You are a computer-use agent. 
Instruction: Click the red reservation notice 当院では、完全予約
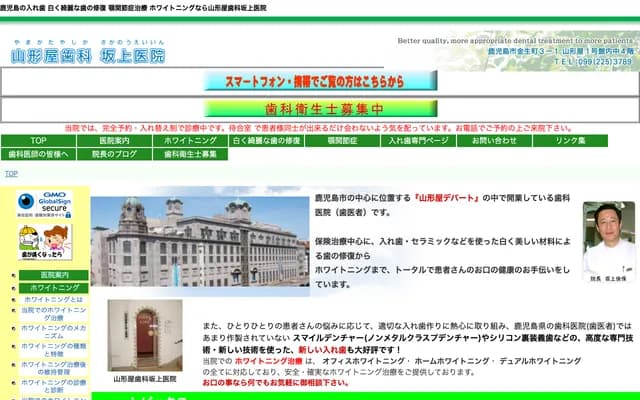coord(318,128)
